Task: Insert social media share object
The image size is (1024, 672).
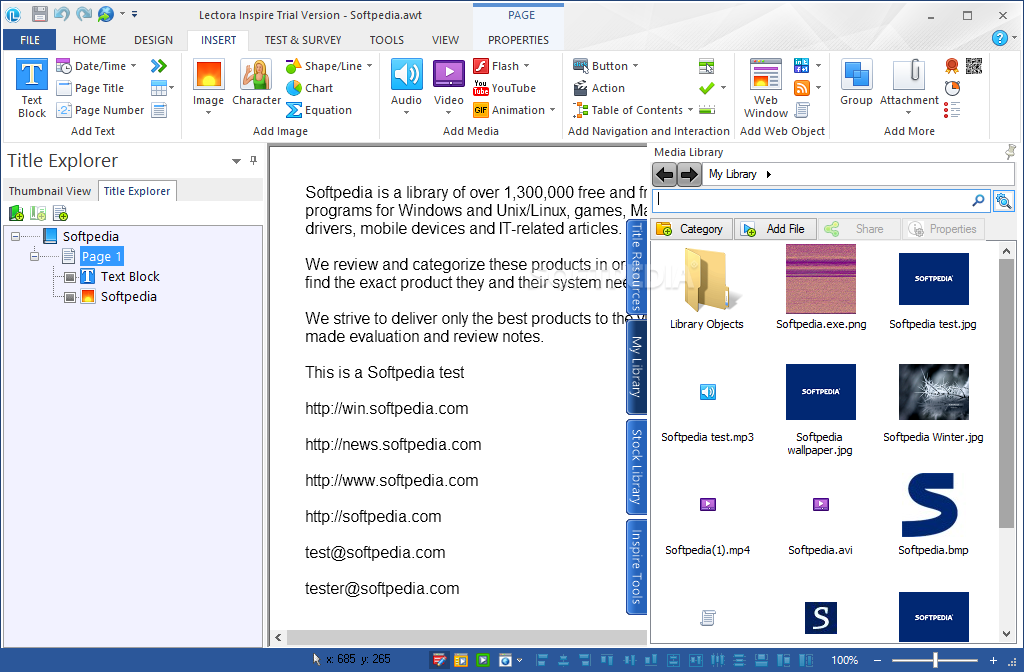Action: click(x=801, y=66)
